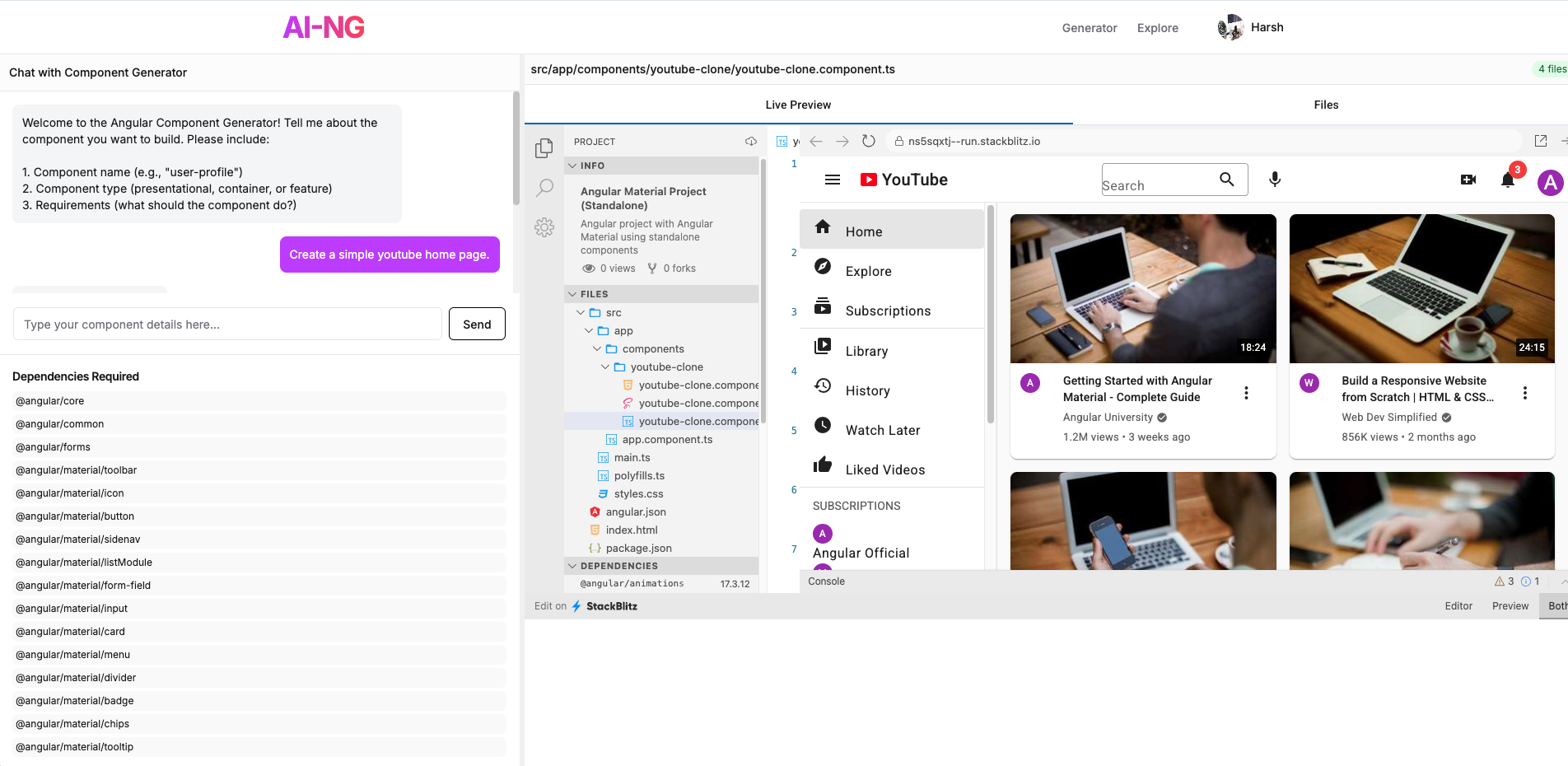Select Home in YouTube sidebar
The image size is (1568, 766).
(892, 229)
